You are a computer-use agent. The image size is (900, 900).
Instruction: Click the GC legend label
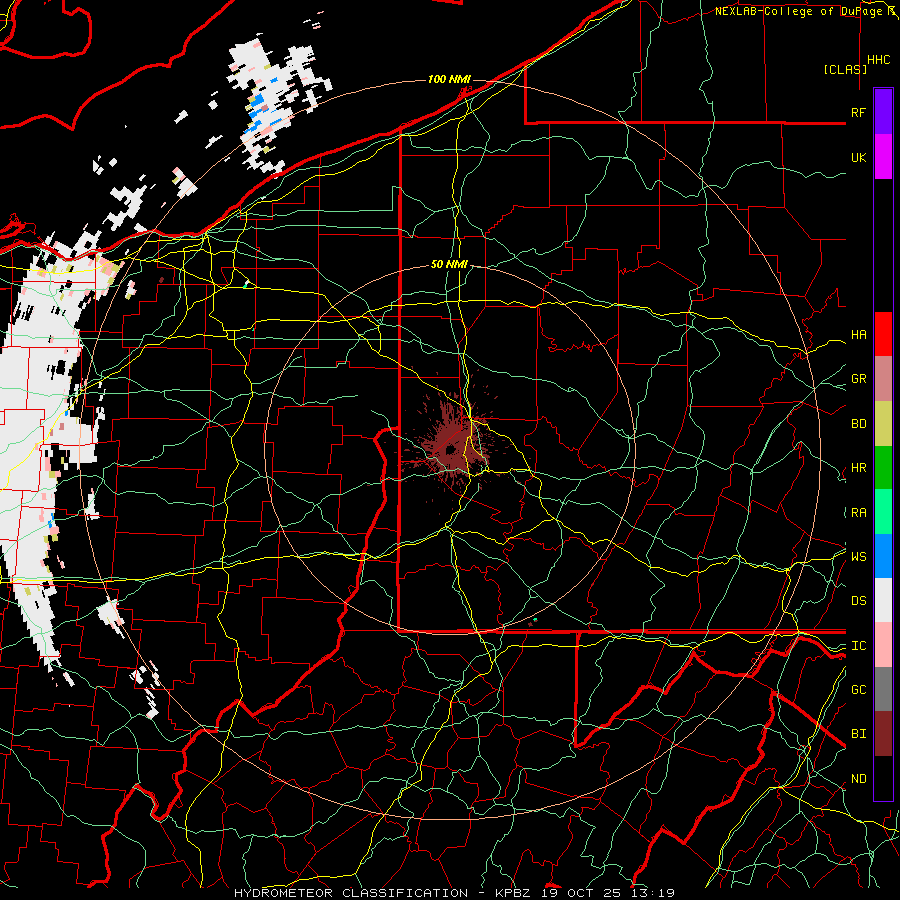[858, 690]
